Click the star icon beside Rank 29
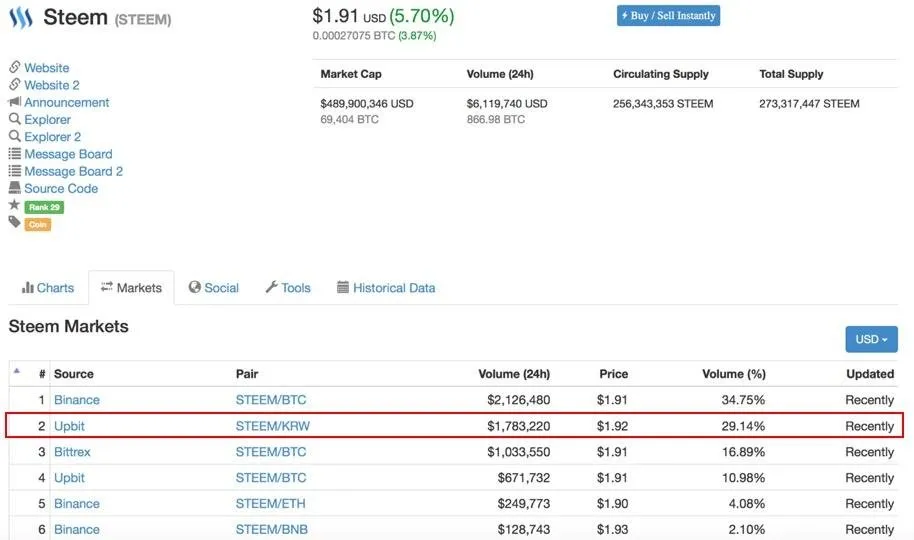This screenshot has height=540, width=914. tap(15, 205)
